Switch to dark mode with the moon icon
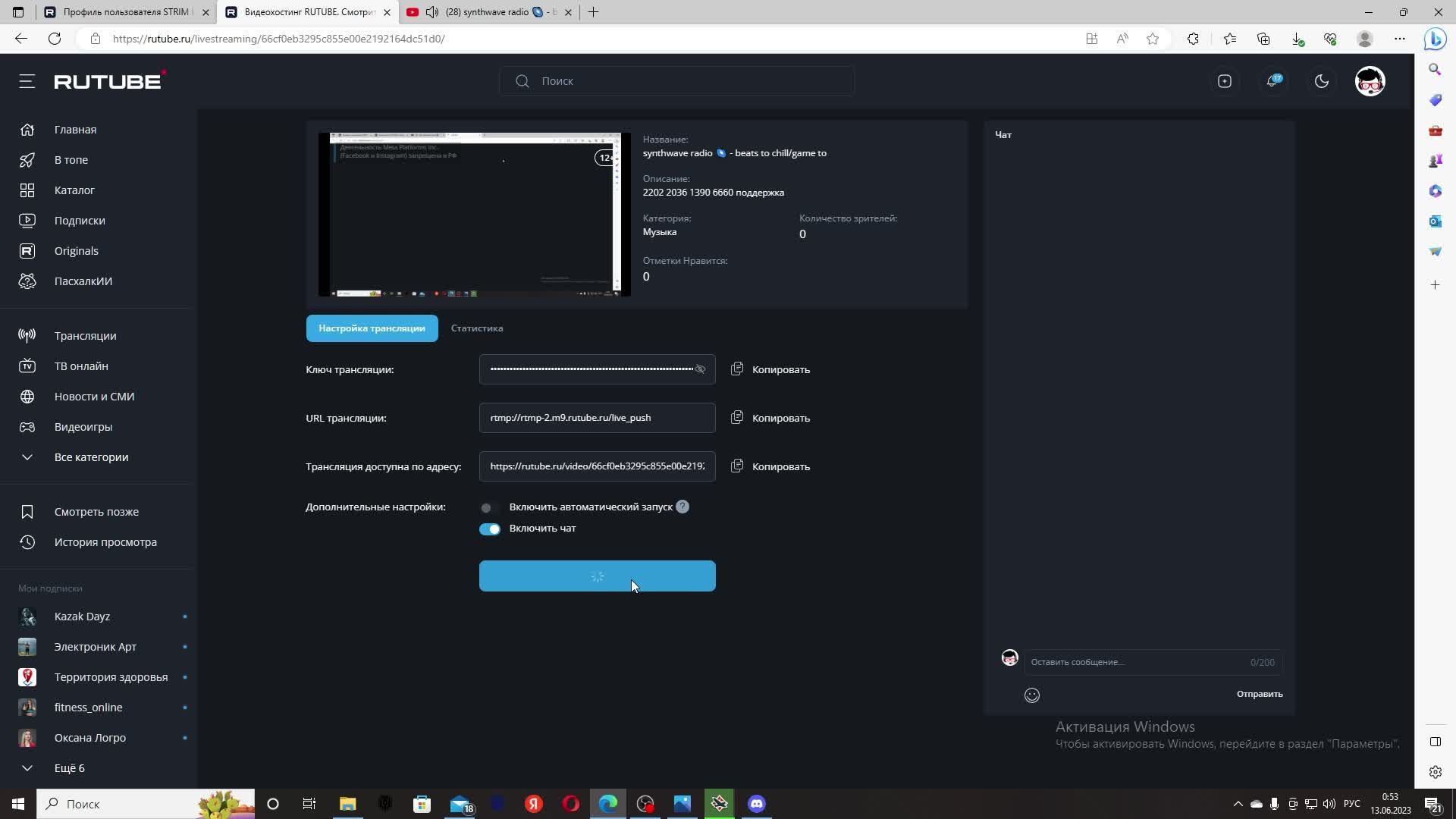 click(1321, 81)
